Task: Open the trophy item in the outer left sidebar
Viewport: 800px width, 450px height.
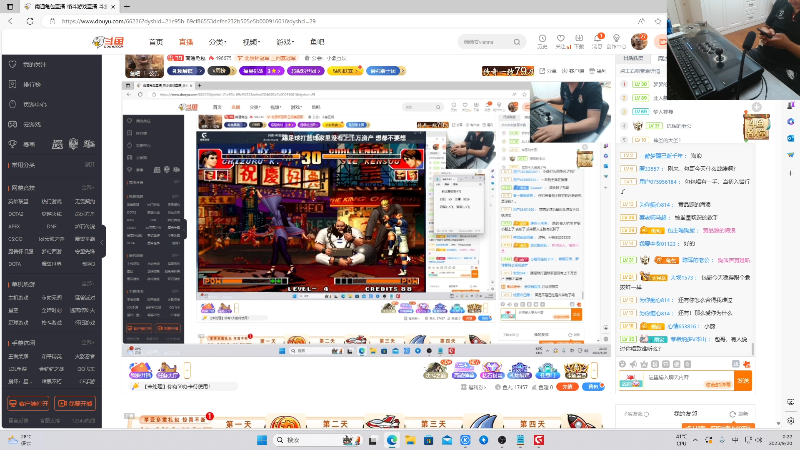Action: (22, 144)
